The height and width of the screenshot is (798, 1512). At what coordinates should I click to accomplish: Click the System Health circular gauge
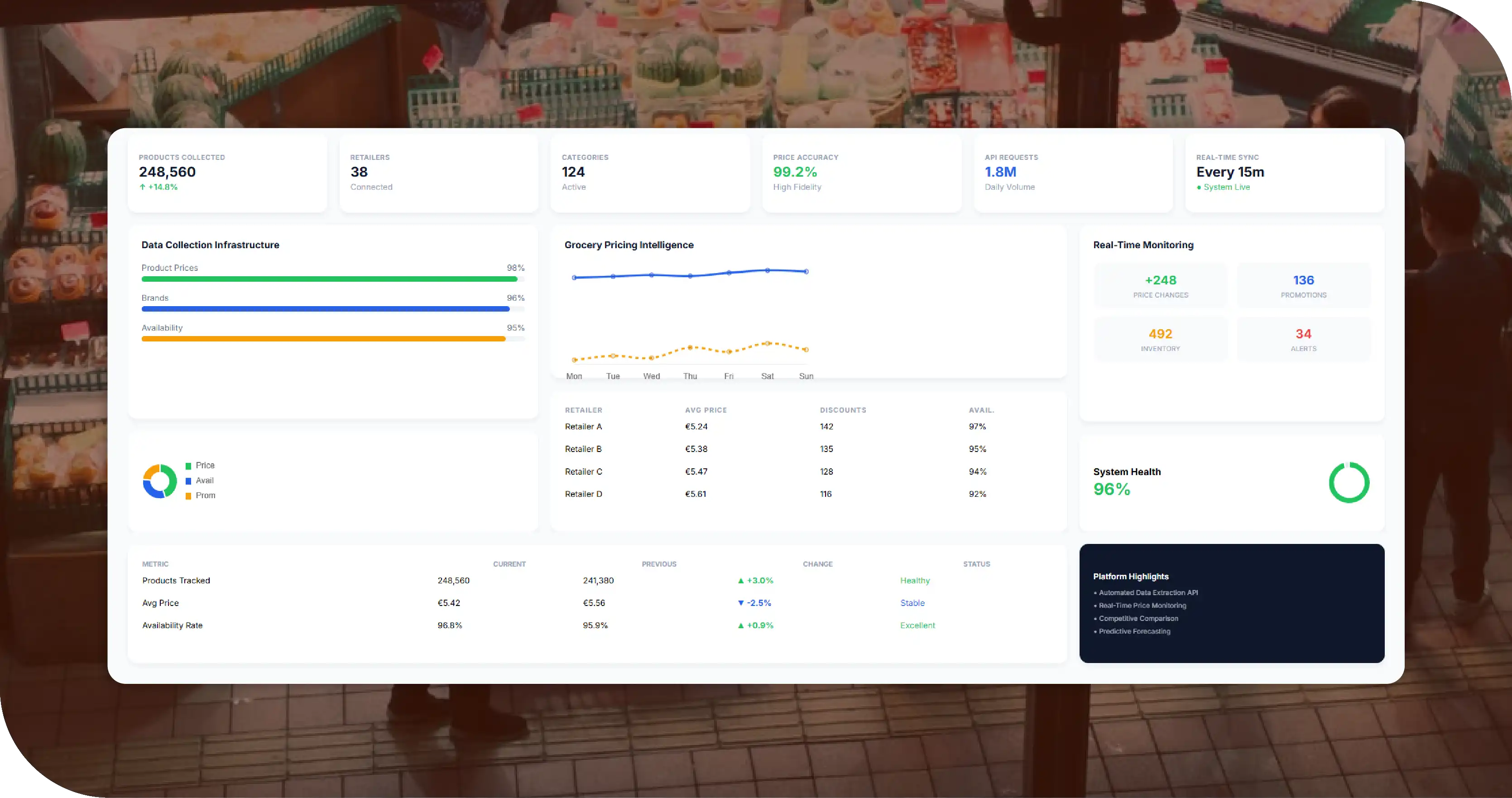click(x=1349, y=482)
